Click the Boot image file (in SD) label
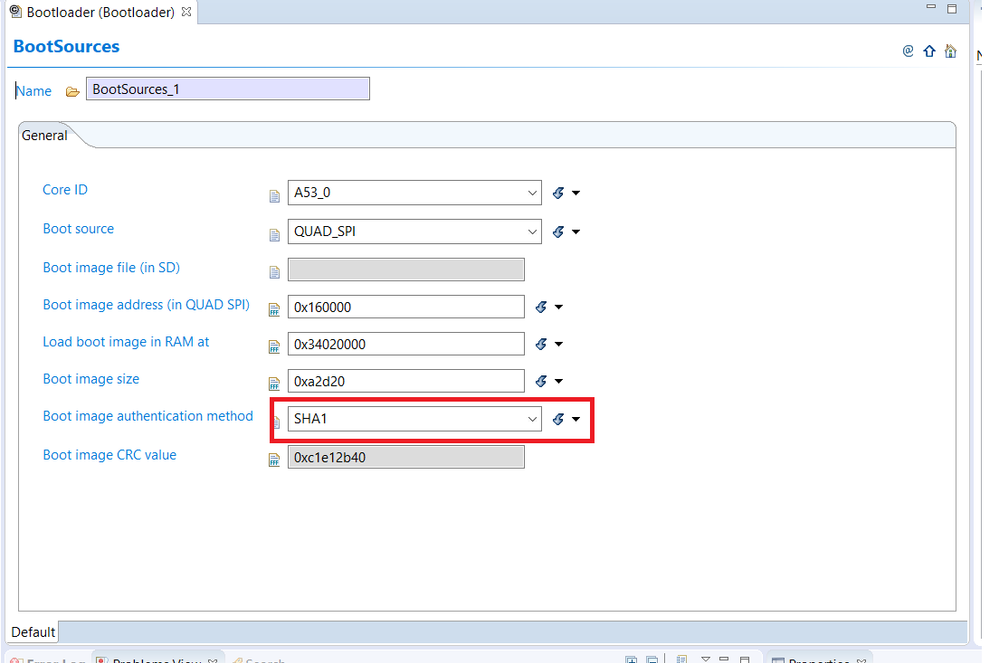 click(111, 267)
